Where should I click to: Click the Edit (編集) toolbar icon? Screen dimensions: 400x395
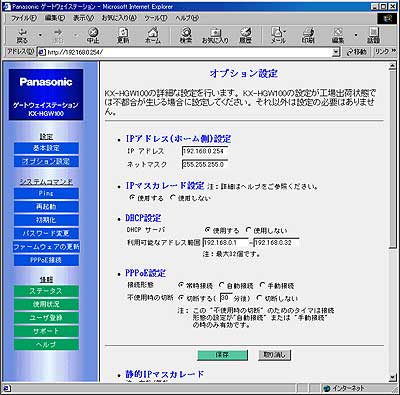pyautogui.click(x=338, y=35)
